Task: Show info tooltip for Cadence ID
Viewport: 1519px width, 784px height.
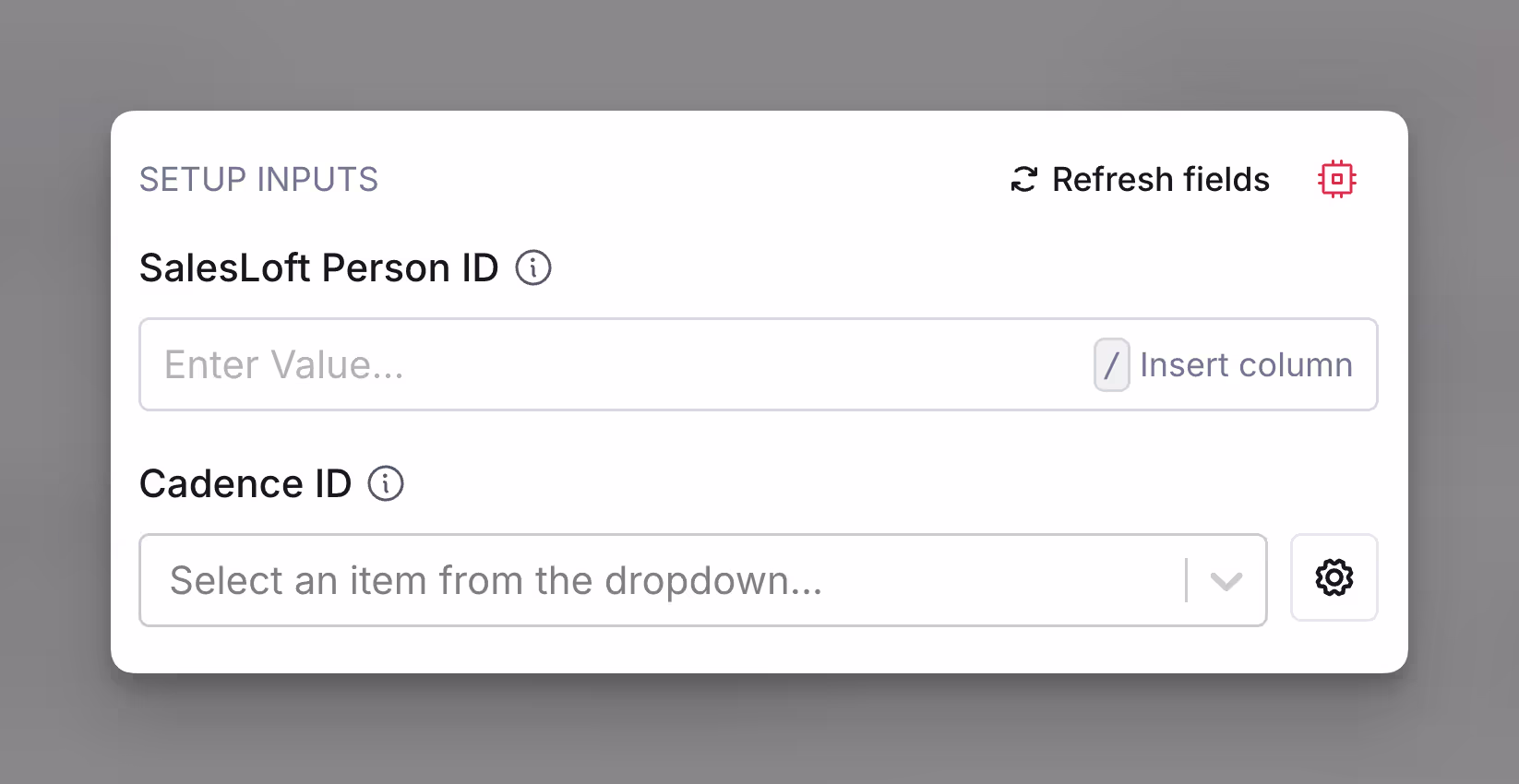Action: point(386,483)
